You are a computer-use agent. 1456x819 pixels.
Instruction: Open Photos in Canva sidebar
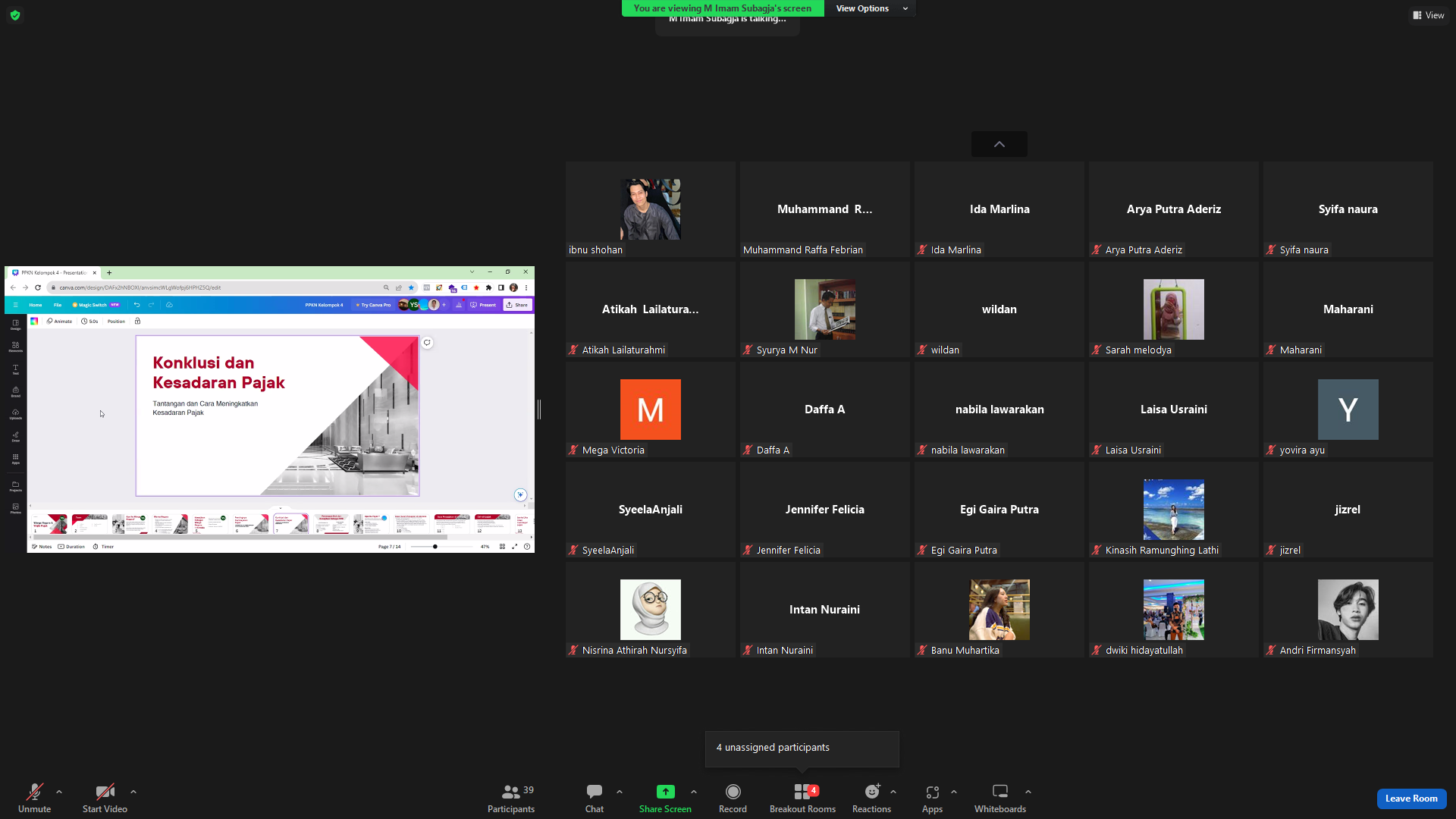click(x=15, y=508)
